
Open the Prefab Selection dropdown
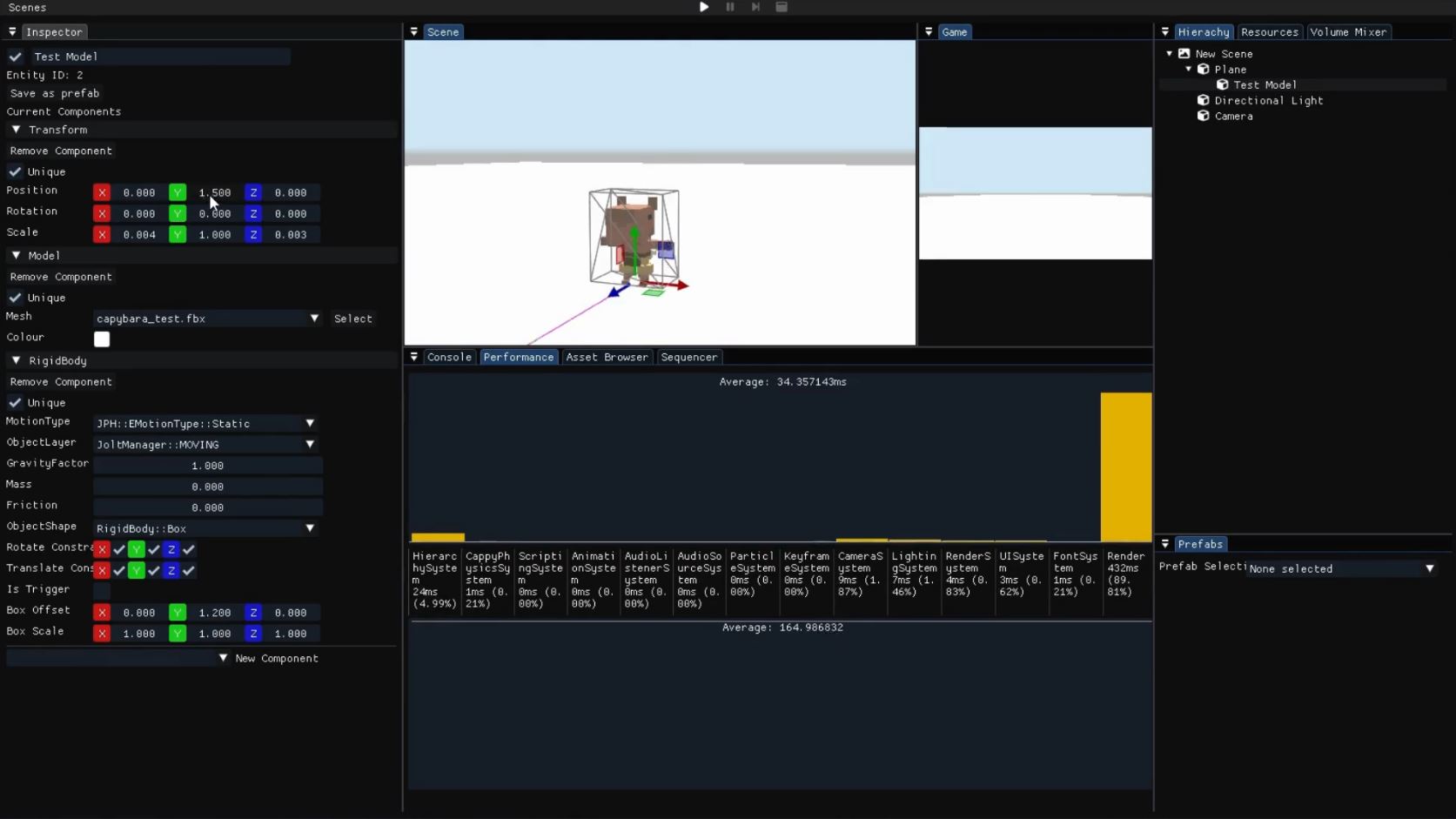(x=1340, y=568)
